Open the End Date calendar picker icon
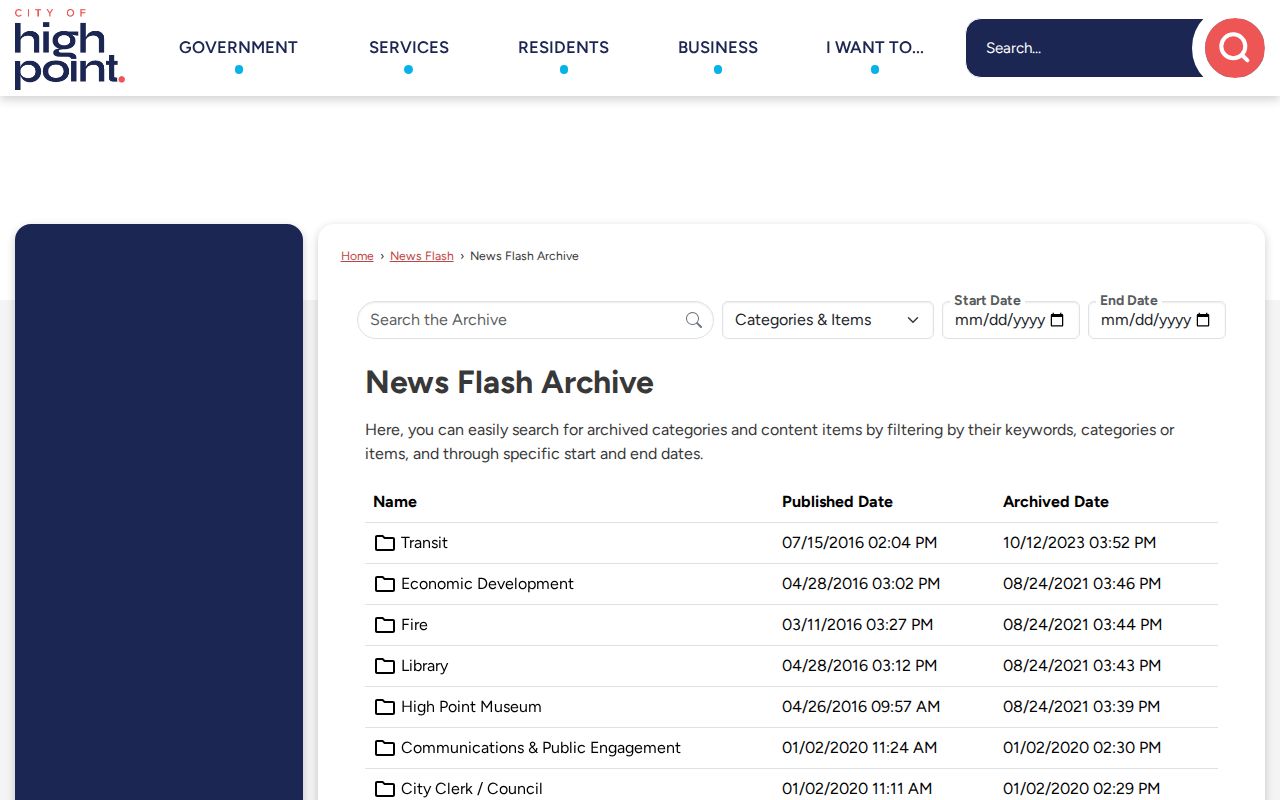Screen dimensions: 1280x800 [1203, 320]
